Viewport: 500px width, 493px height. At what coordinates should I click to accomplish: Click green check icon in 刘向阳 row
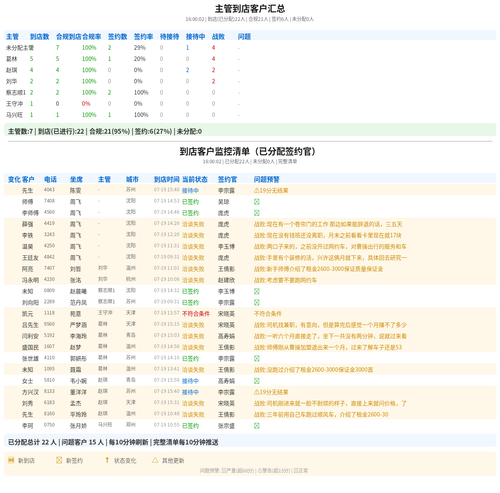point(257,302)
